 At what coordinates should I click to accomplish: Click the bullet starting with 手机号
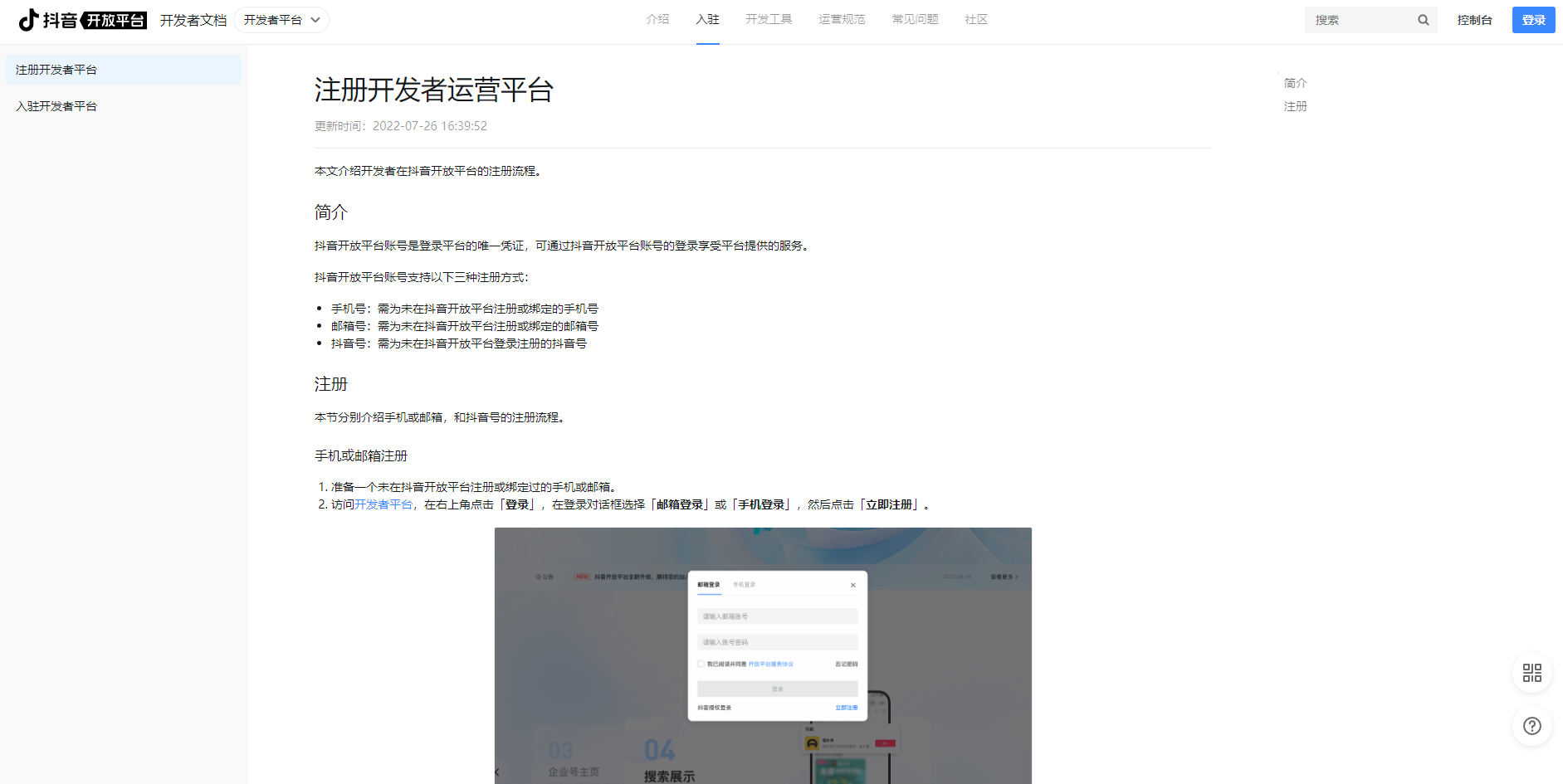464,309
